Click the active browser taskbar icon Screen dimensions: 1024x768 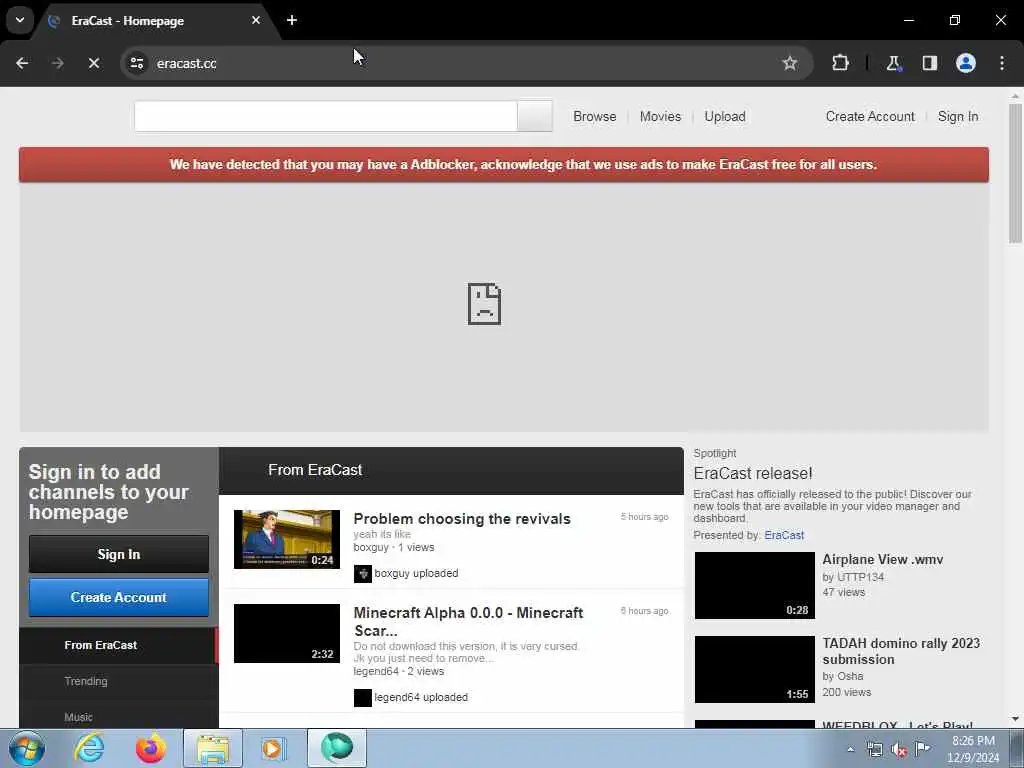click(x=337, y=748)
